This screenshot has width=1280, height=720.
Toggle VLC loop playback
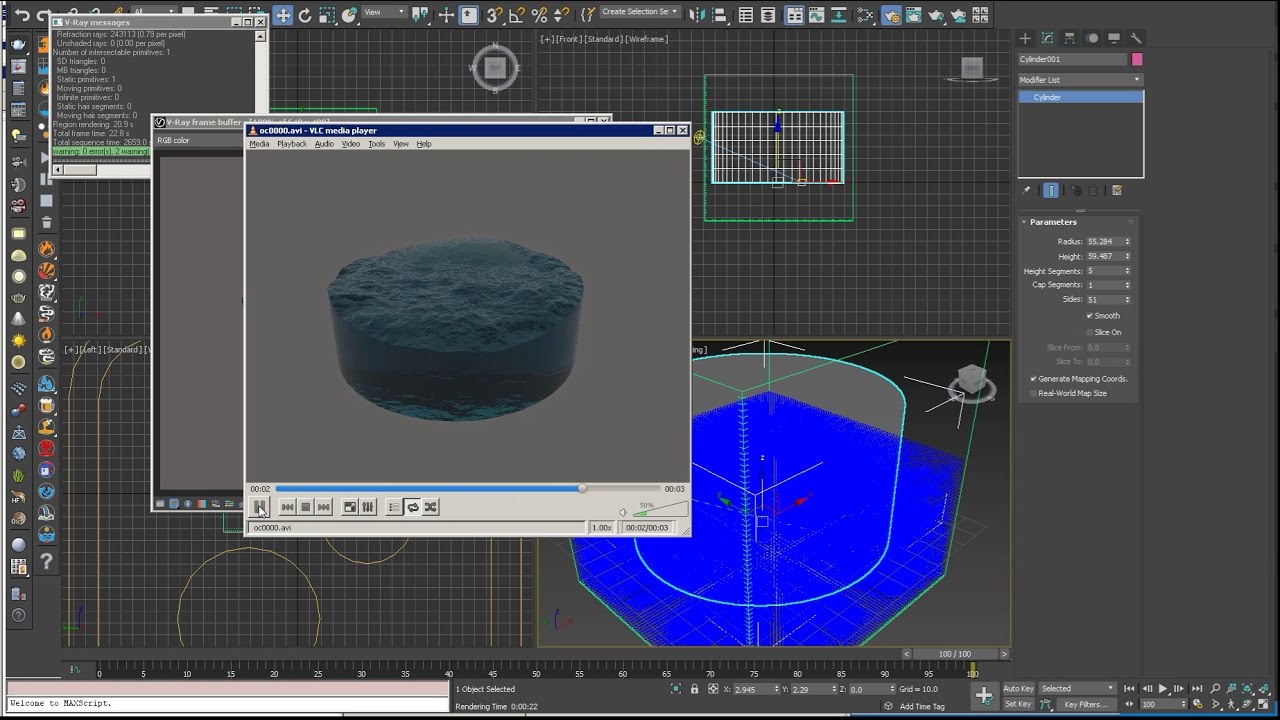pyautogui.click(x=412, y=507)
